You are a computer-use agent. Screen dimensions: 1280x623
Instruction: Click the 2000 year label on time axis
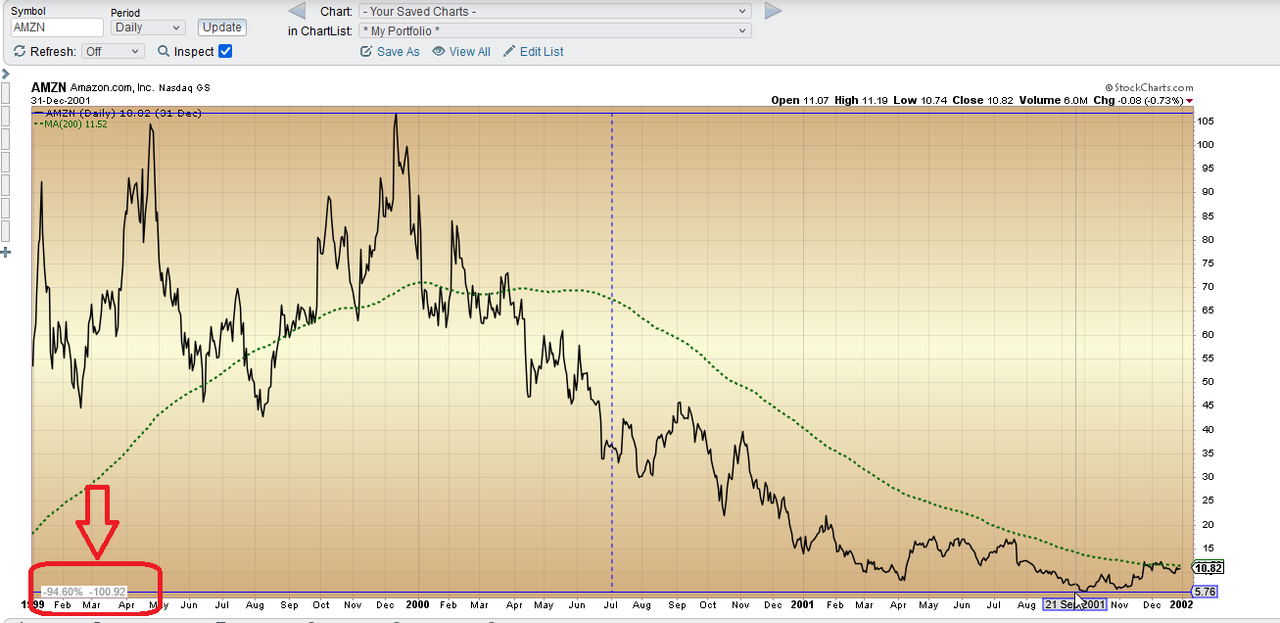[x=418, y=605]
